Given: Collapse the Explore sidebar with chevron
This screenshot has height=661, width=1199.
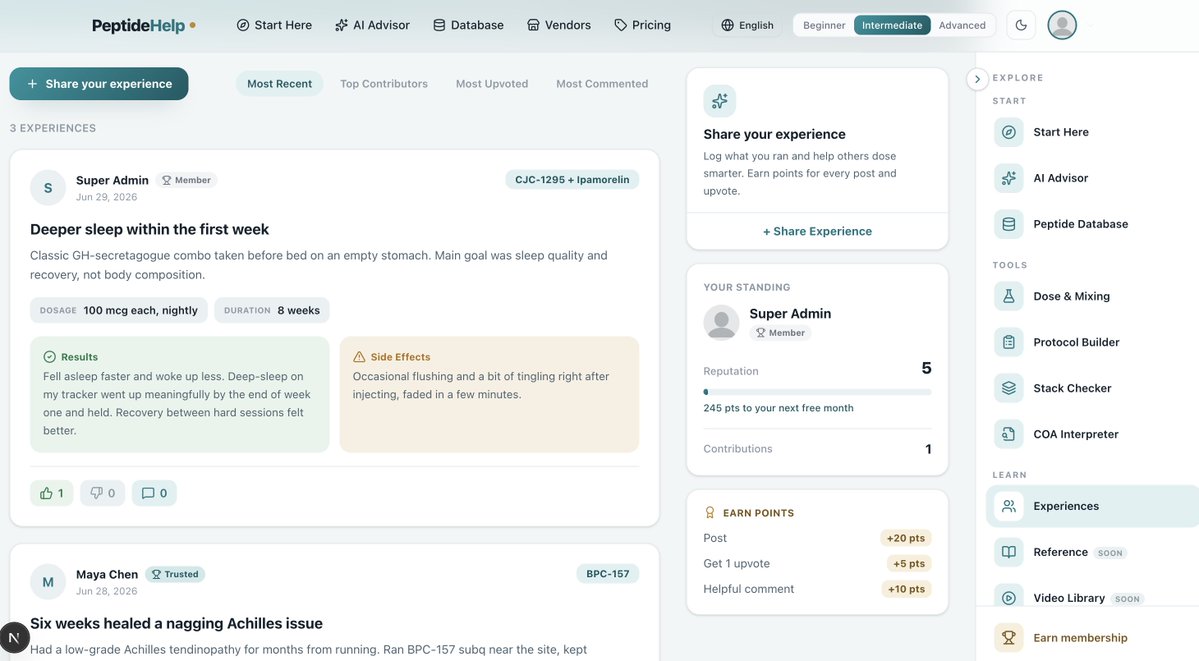Looking at the screenshot, I should pos(976,79).
